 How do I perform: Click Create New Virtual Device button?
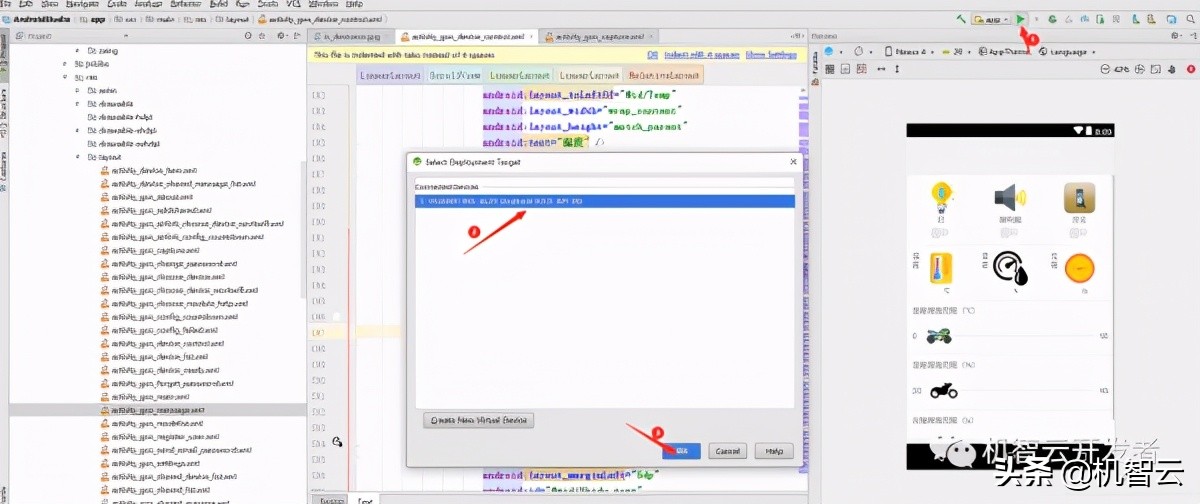(479, 420)
